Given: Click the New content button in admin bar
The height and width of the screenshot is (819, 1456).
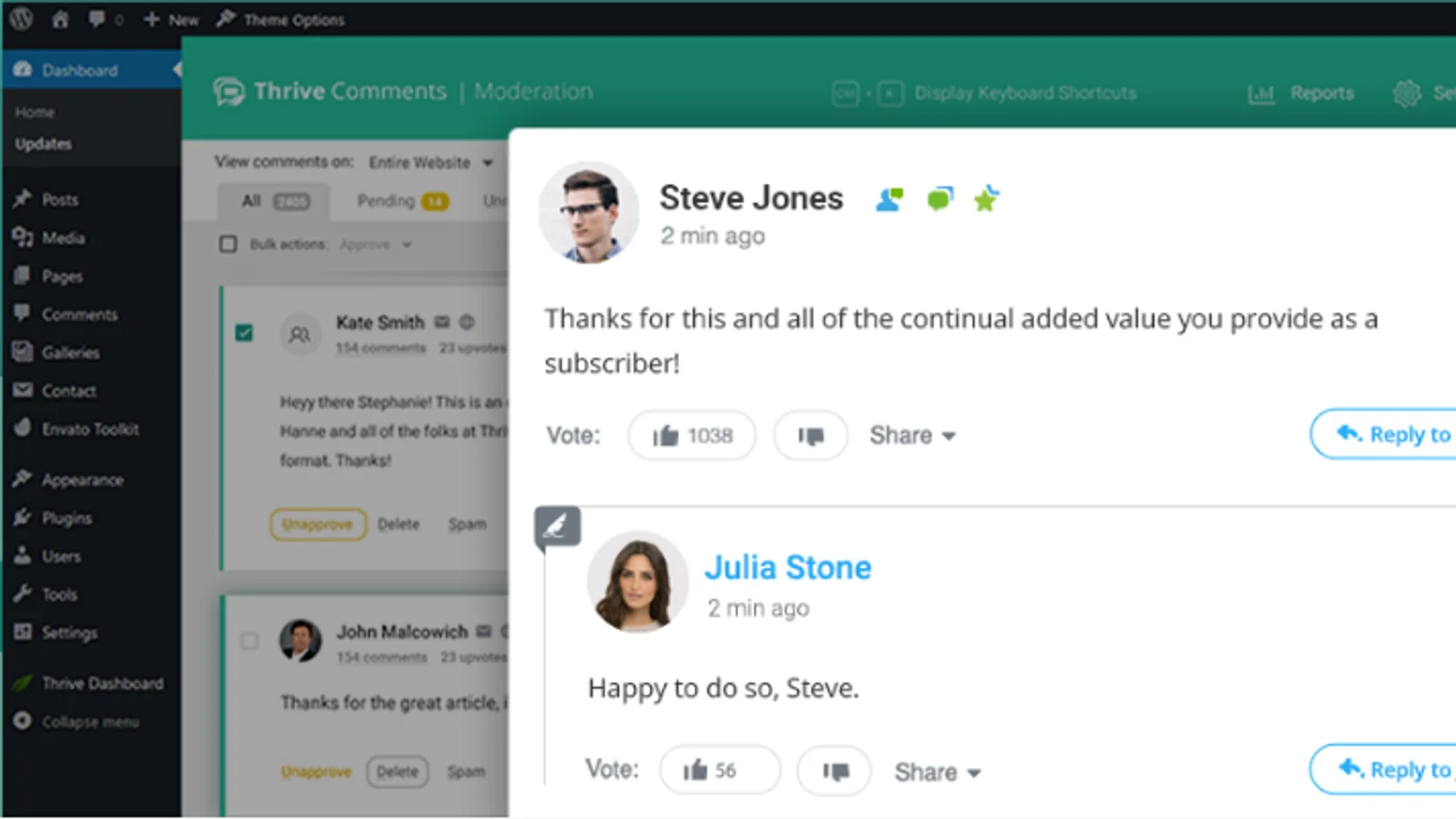Looking at the screenshot, I should tap(171, 19).
